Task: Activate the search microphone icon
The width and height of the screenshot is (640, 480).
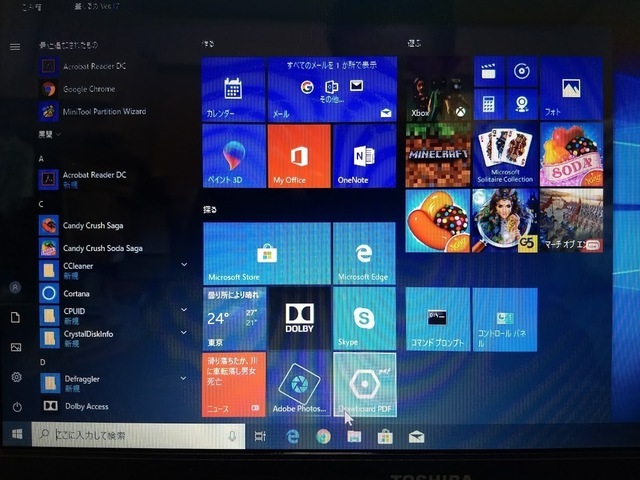Action: (232, 436)
